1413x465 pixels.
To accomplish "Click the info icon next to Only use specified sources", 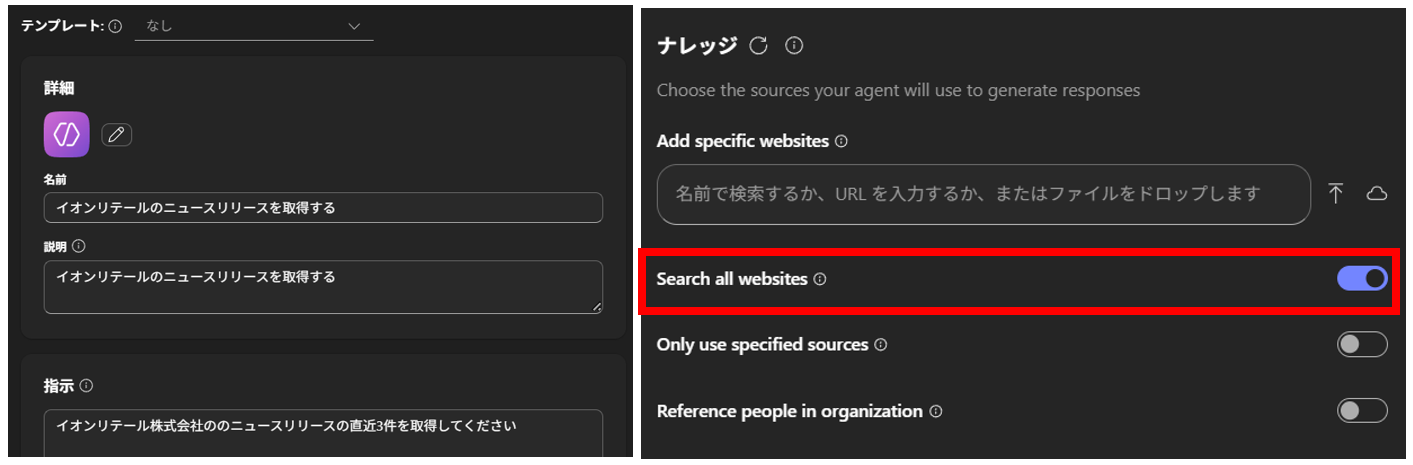I will 881,345.
